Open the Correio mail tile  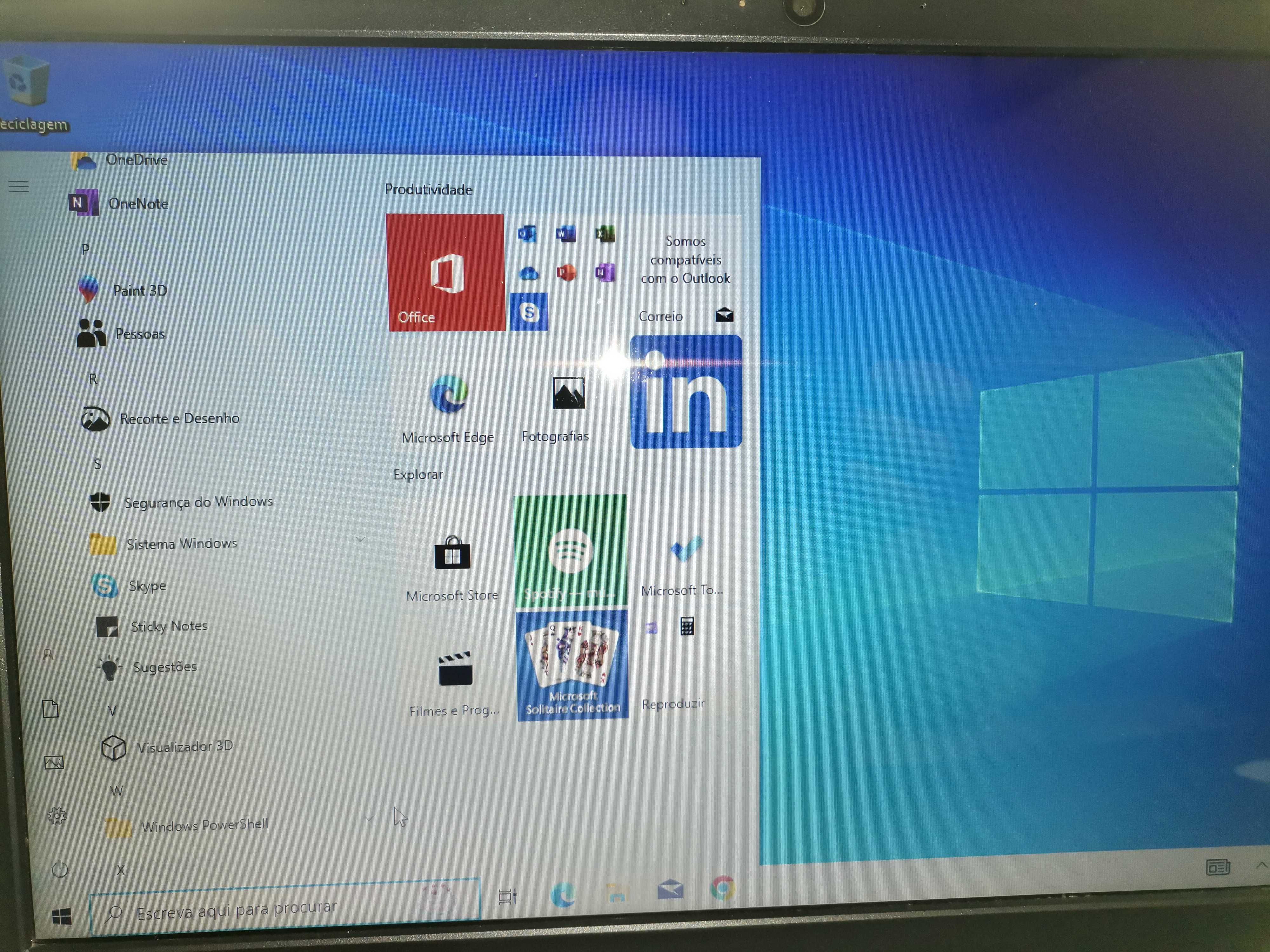[x=685, y=273]
